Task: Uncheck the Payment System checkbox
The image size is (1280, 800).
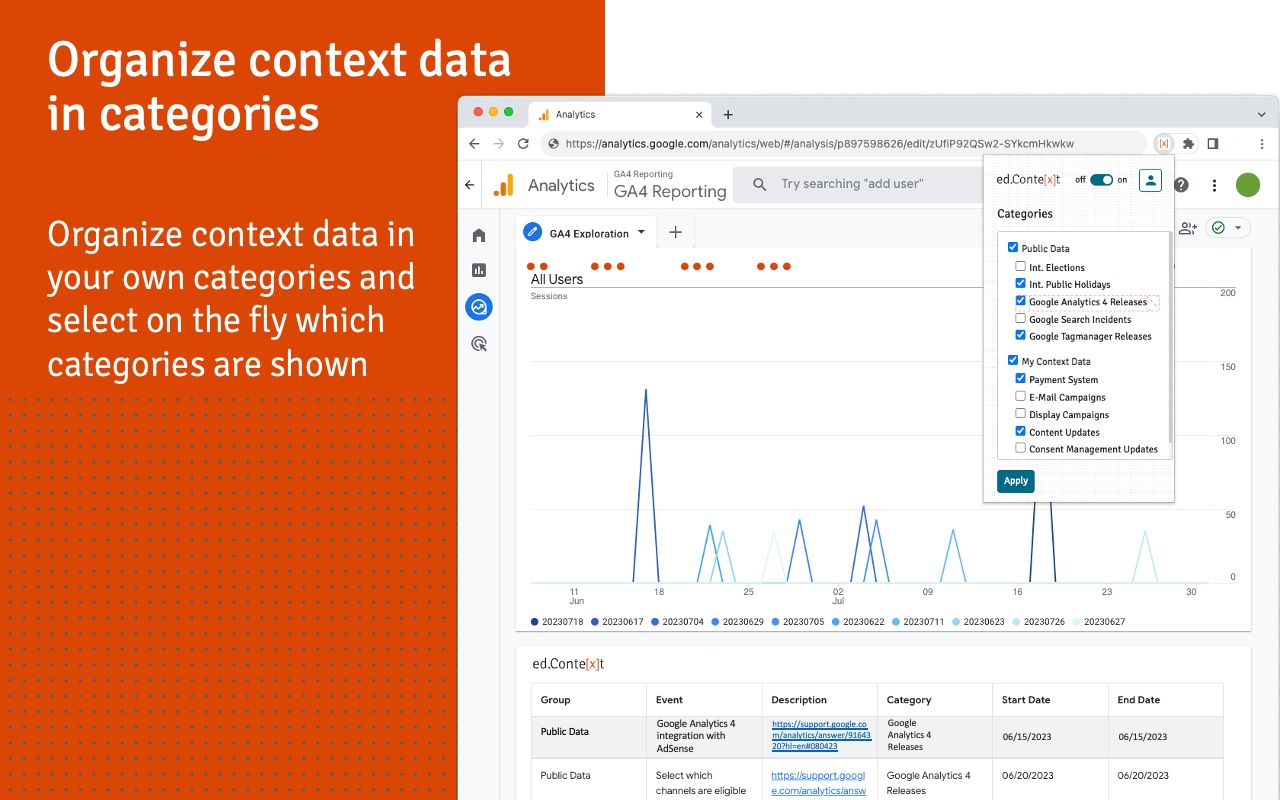Action: click(1020, 378)
